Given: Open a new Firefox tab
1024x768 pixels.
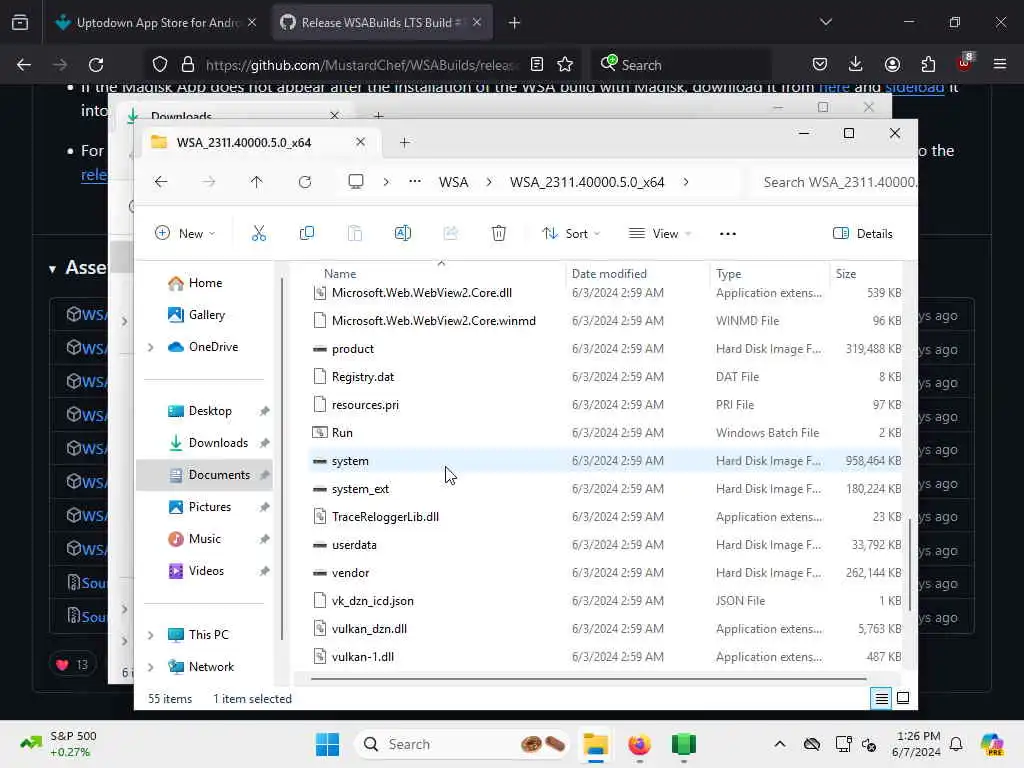Looking at the screenshot, I should point(514,23).
